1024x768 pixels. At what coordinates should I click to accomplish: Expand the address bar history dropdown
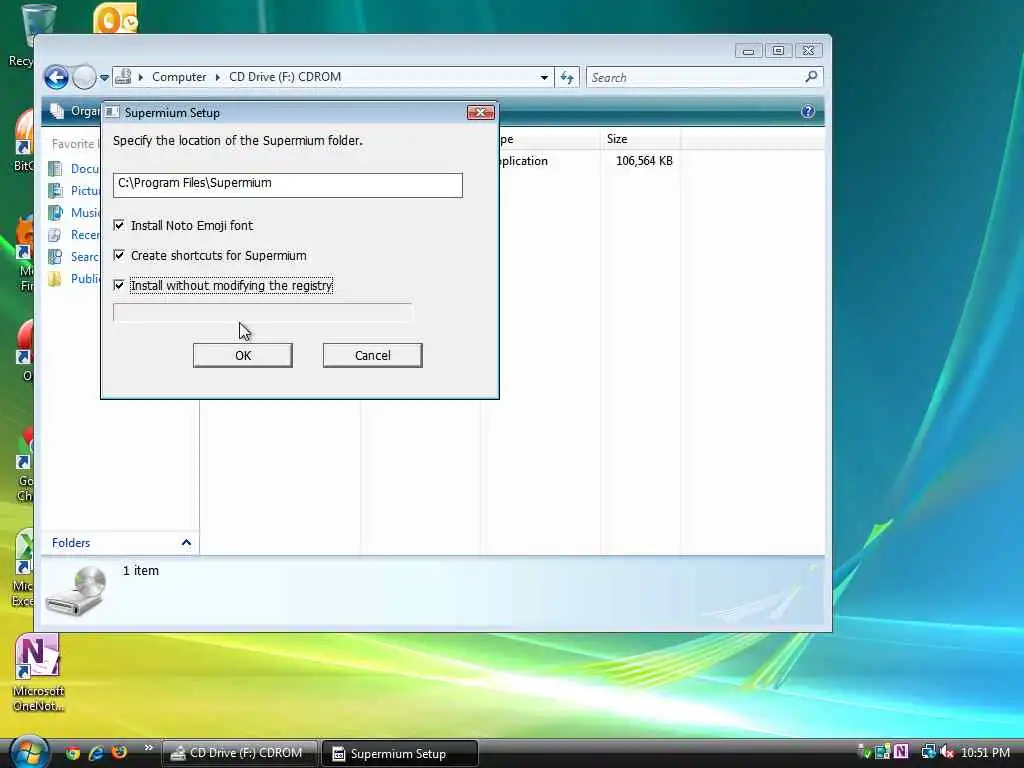[544, 77]
